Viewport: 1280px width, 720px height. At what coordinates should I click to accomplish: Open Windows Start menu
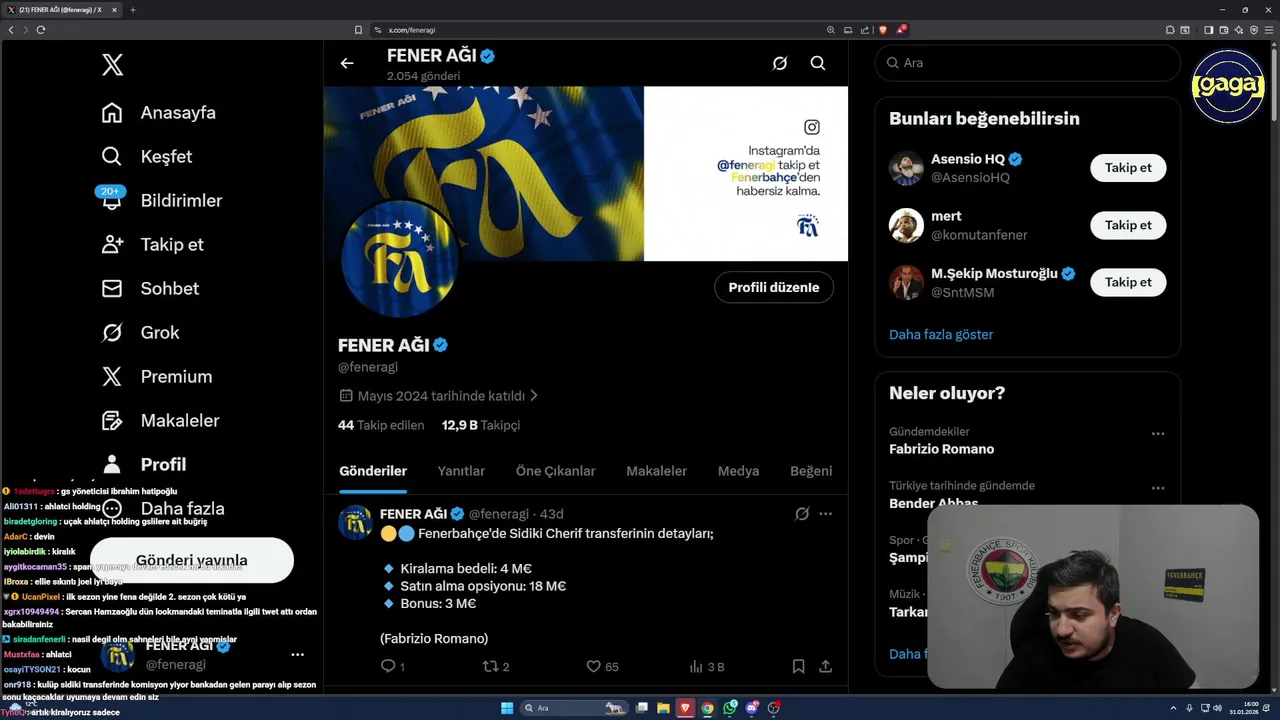(507, 708)
